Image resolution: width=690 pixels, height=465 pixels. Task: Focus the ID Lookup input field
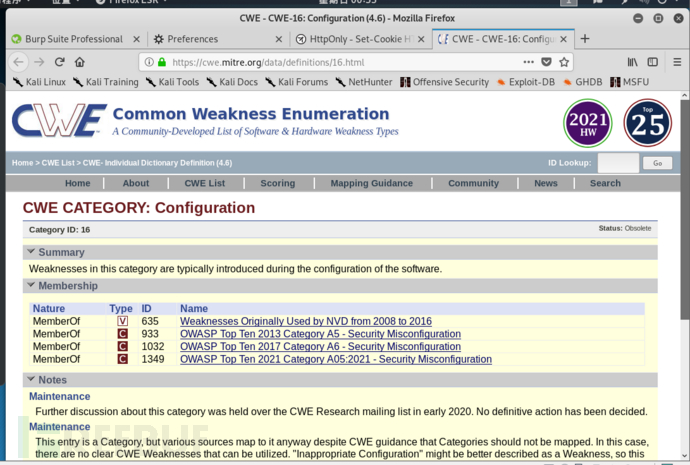(618, 163)
